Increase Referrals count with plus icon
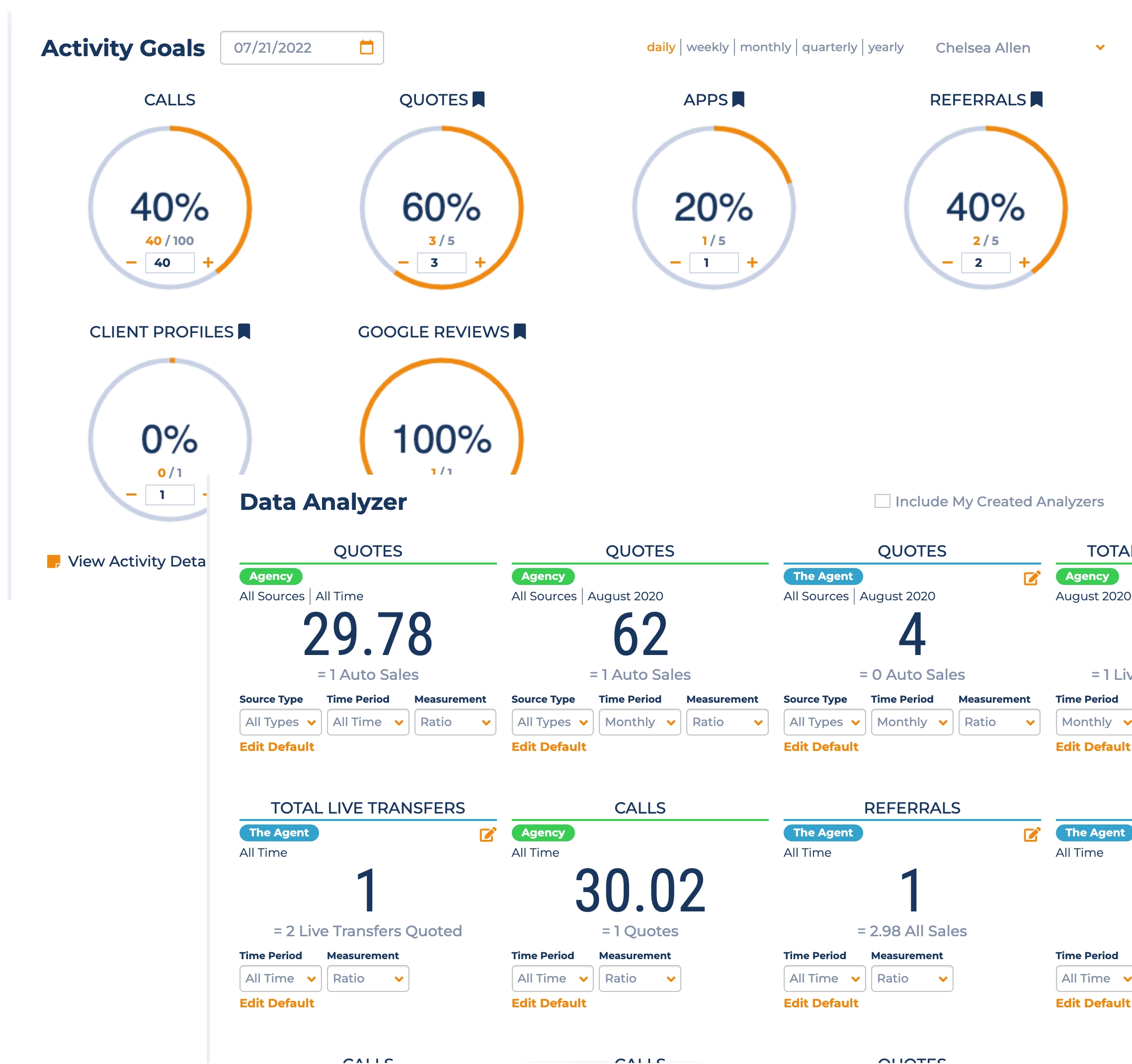This screenshot has width=1132, height=1064. [1025, 262]
